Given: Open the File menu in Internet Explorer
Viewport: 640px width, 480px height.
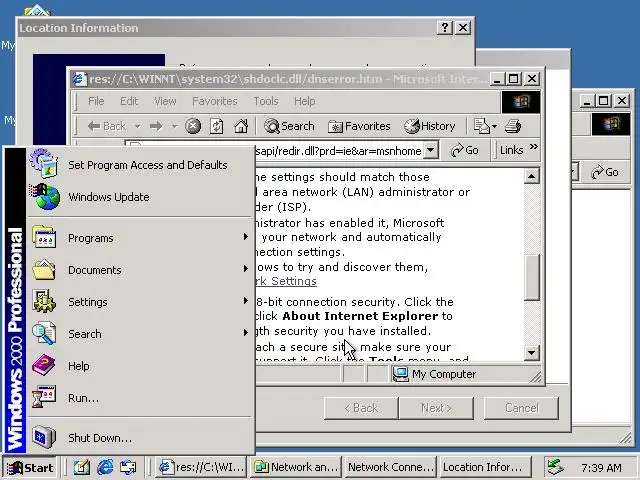Looking at the screenshot, I should (96, 101).
